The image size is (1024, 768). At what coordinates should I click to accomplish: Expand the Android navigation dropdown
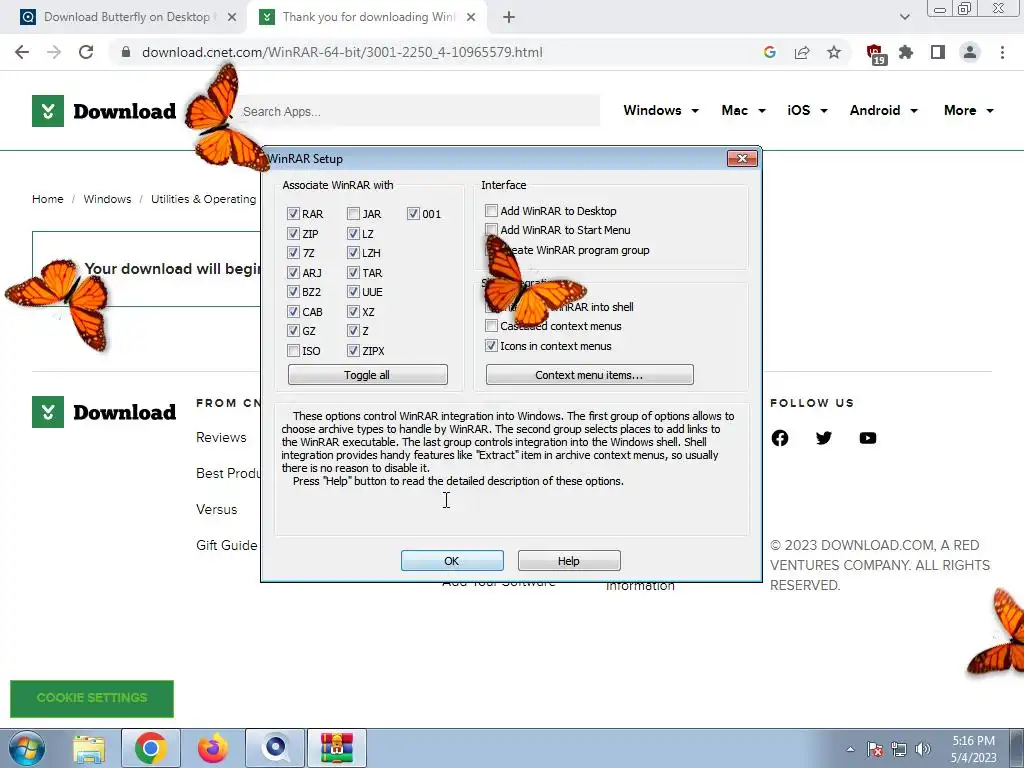[884, 110]
